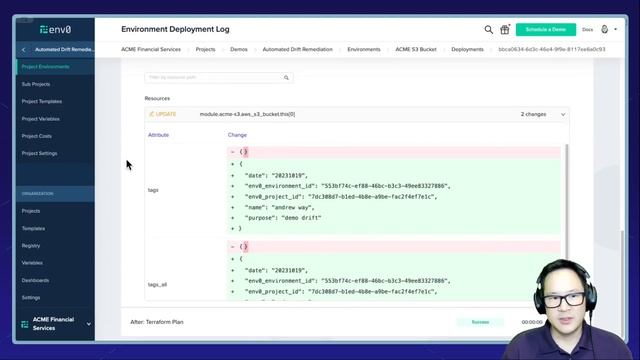640x360 pixels.
Task: Click the Success status badge
Action: pyautogui.click(x=480, y=322)
